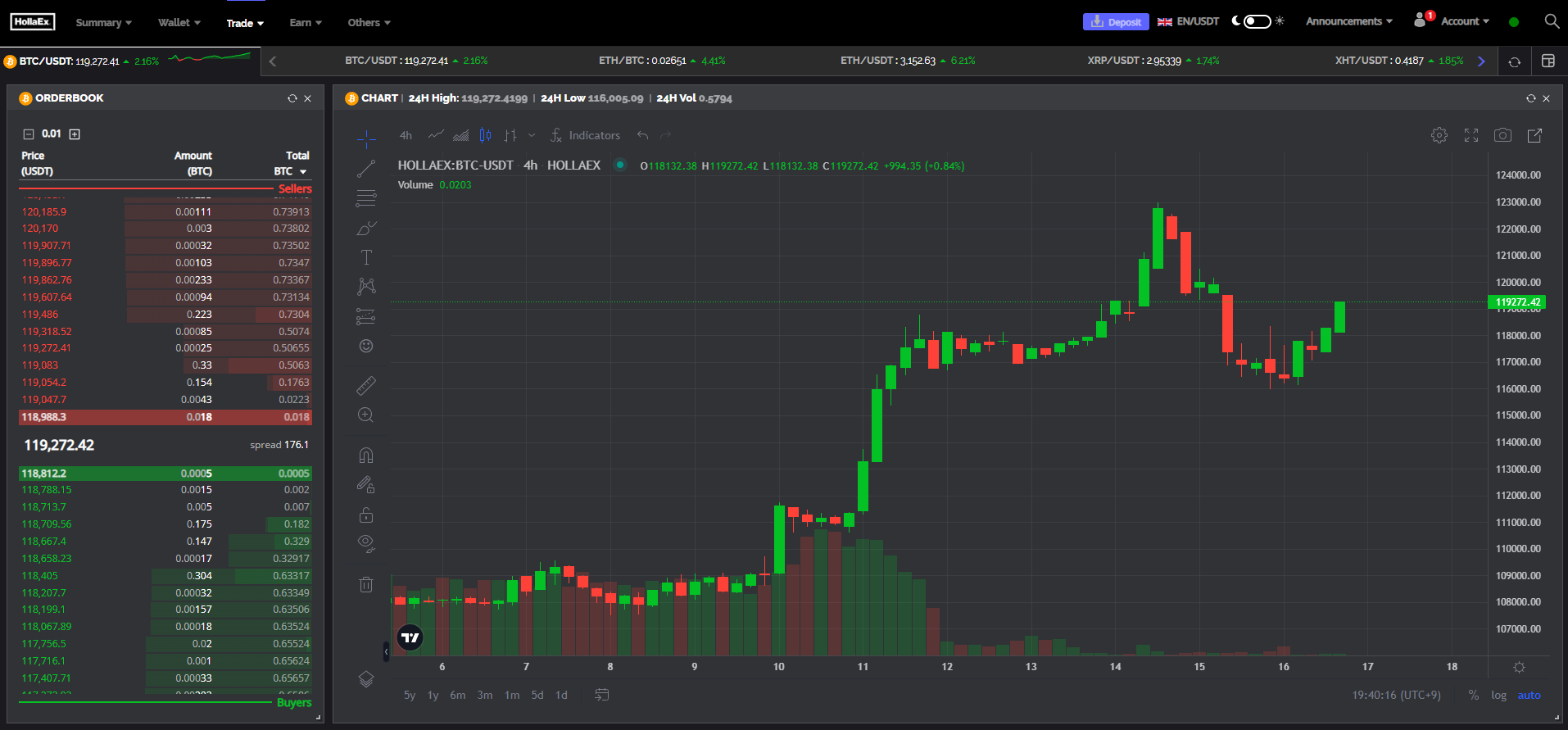1568x730 pixels.
Task: Expand the chart style dropdown arrow
Action: [x=532, y=135]
